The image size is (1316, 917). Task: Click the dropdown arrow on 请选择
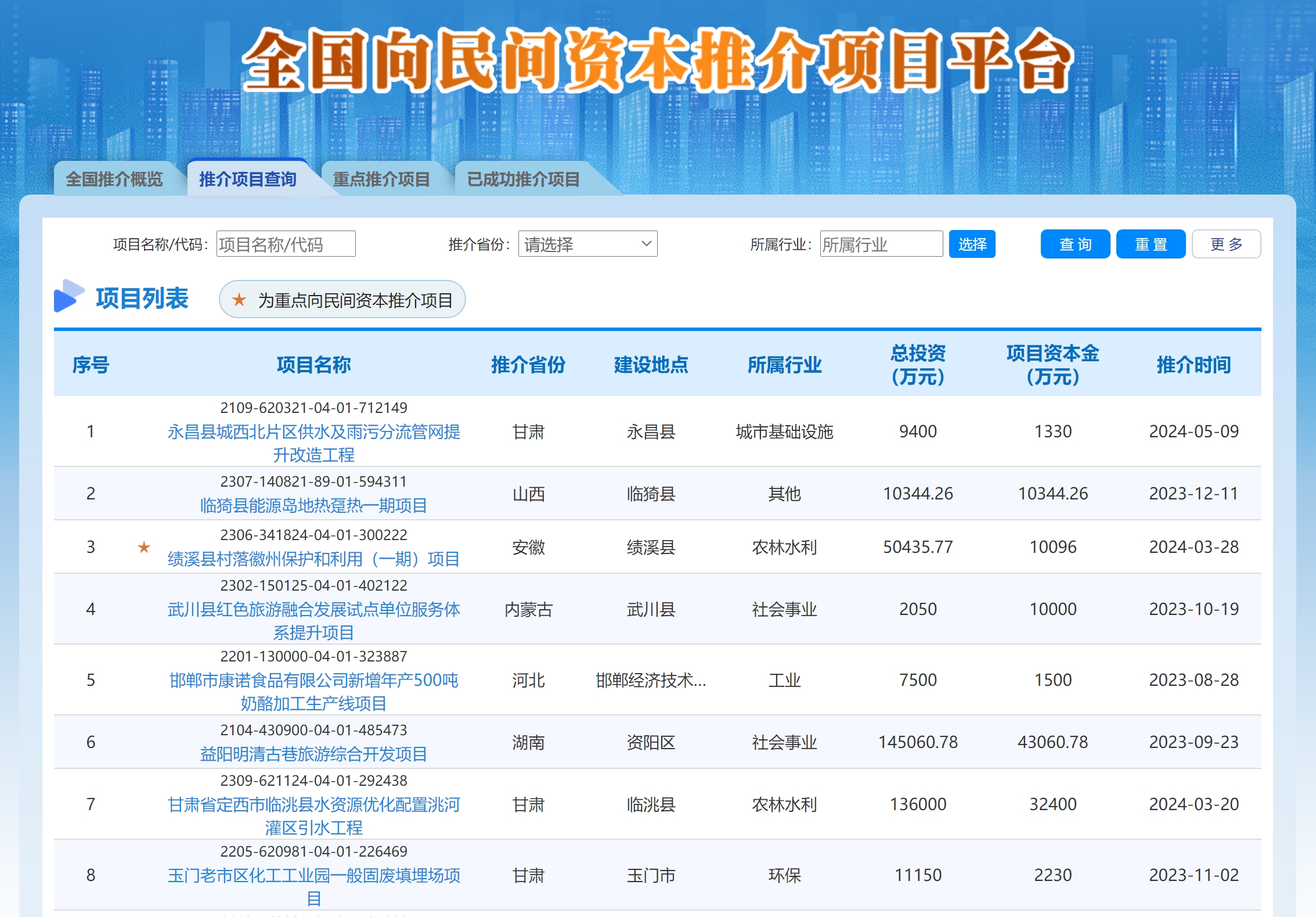[646, 244]
